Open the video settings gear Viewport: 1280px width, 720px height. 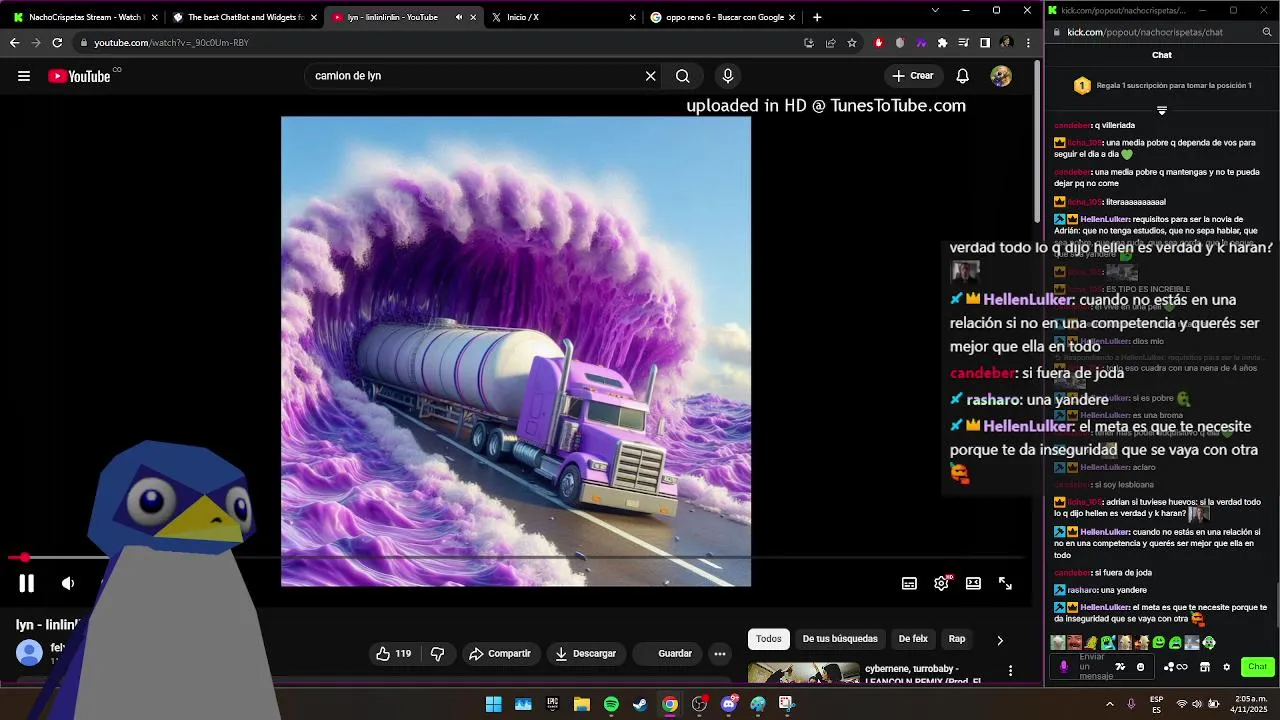941,584
